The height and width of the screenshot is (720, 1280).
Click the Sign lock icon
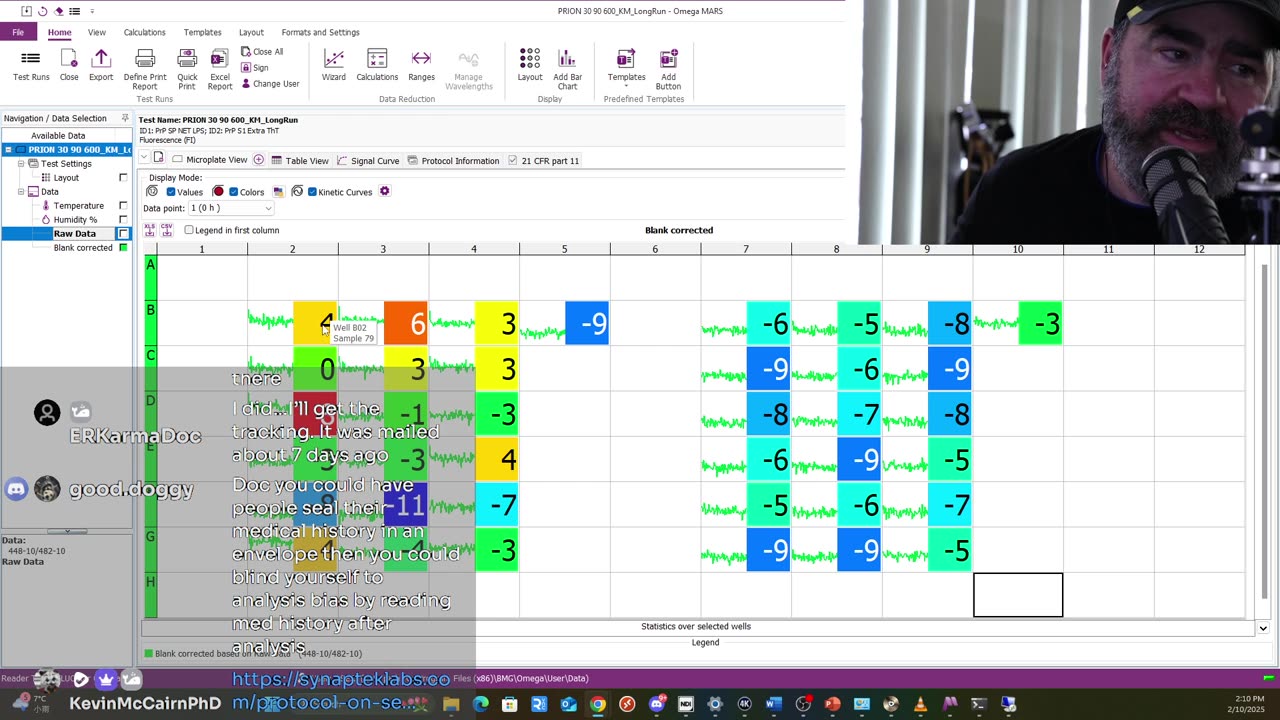tap(246, 68)
